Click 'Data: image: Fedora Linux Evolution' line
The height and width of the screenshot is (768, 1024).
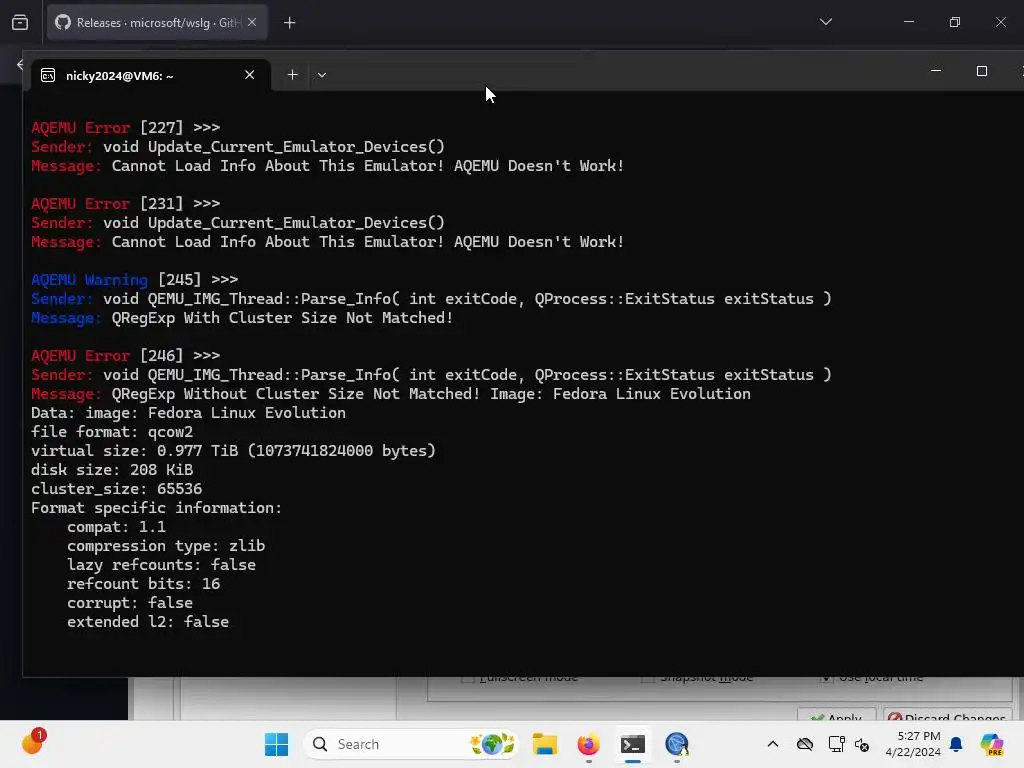188,413
